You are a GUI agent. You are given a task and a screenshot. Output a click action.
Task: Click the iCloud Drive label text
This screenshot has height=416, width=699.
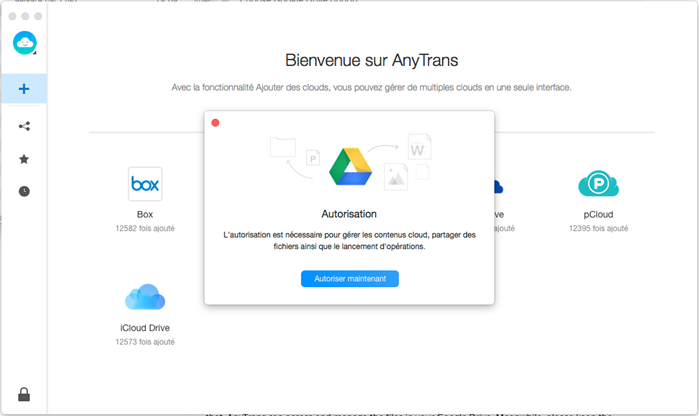[145, 328]
